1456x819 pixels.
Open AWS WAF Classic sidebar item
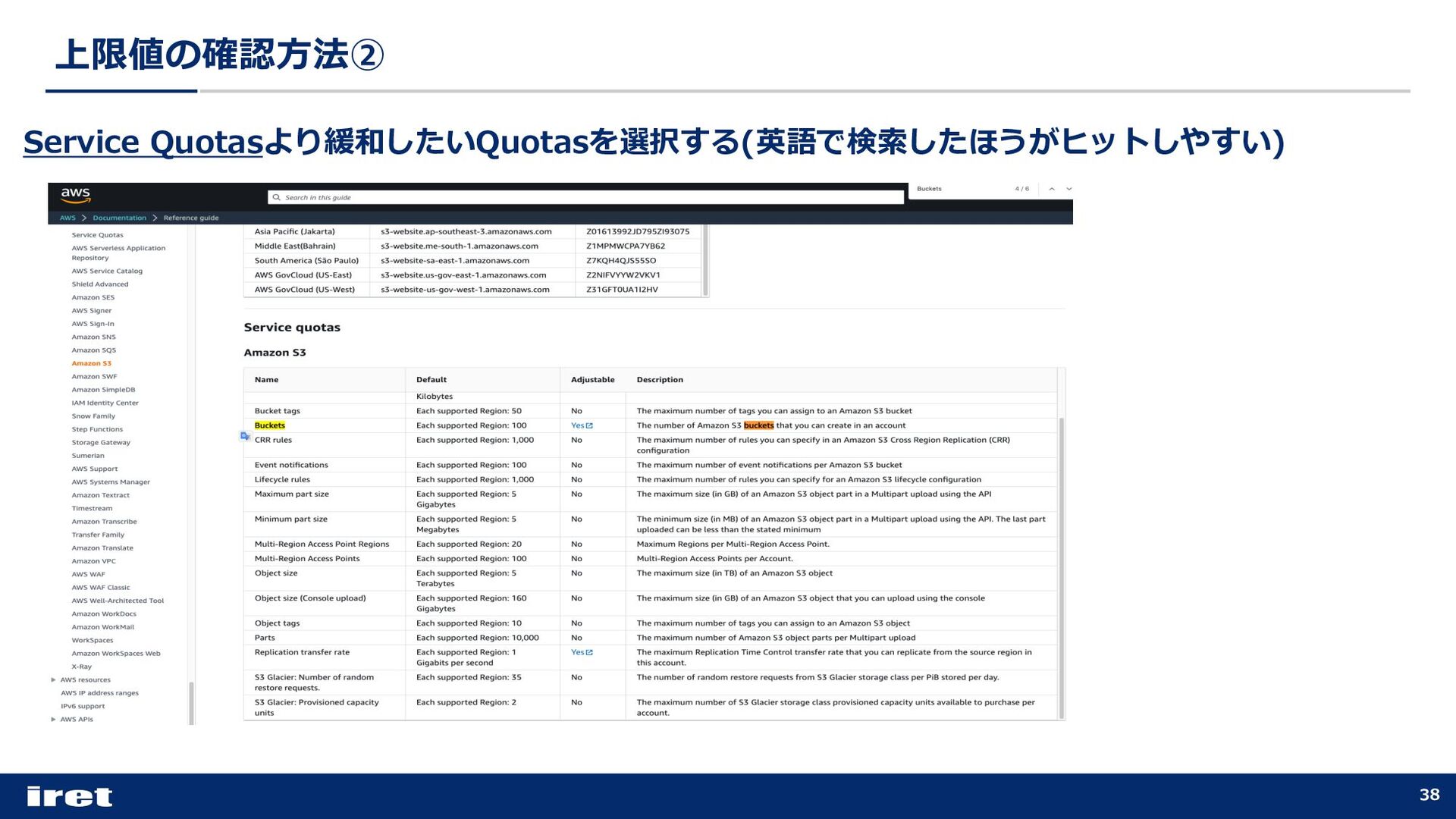101,588
